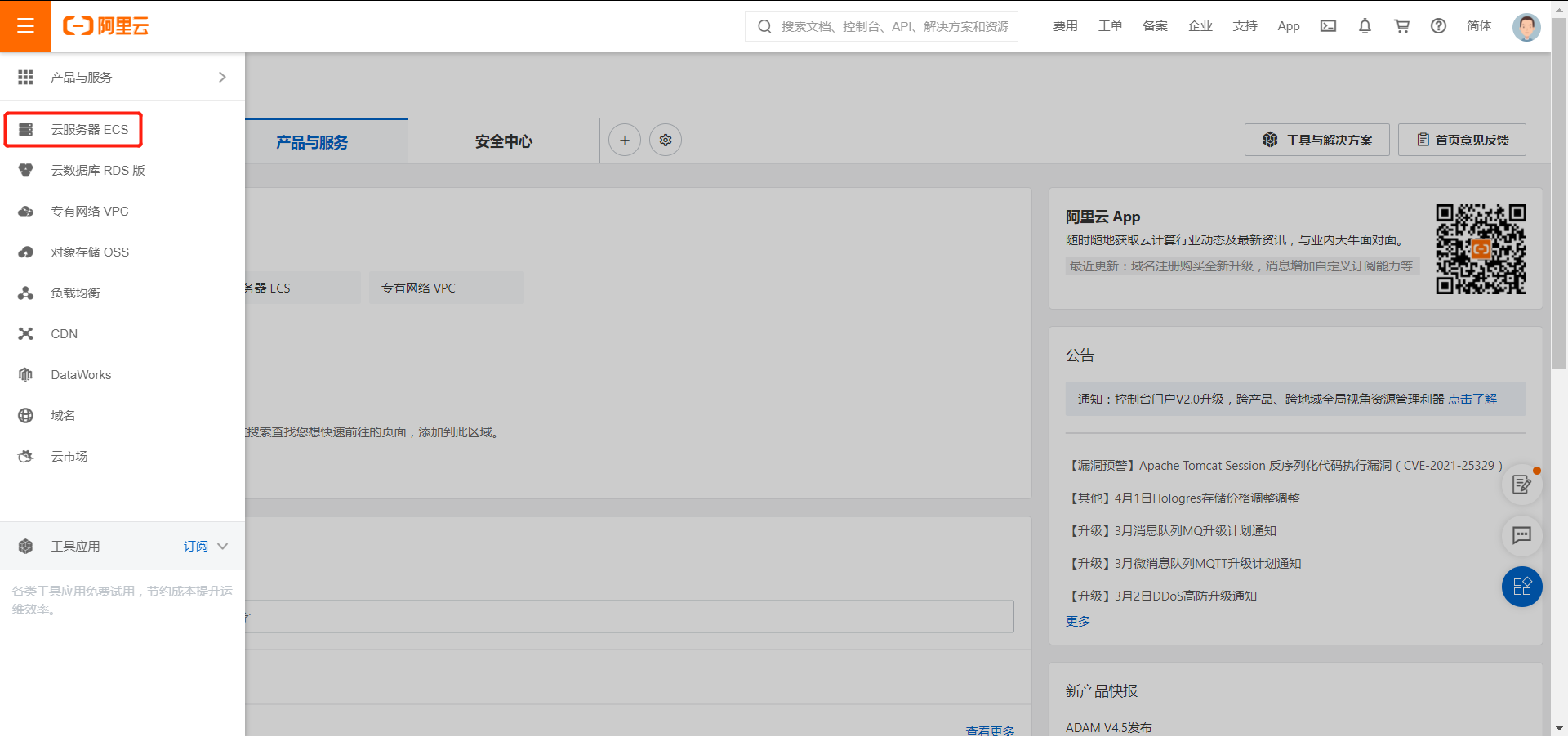The image size is (1568, 737).
Task: Switch to the 安全中心 tab
Action: (x=504, y=141)
